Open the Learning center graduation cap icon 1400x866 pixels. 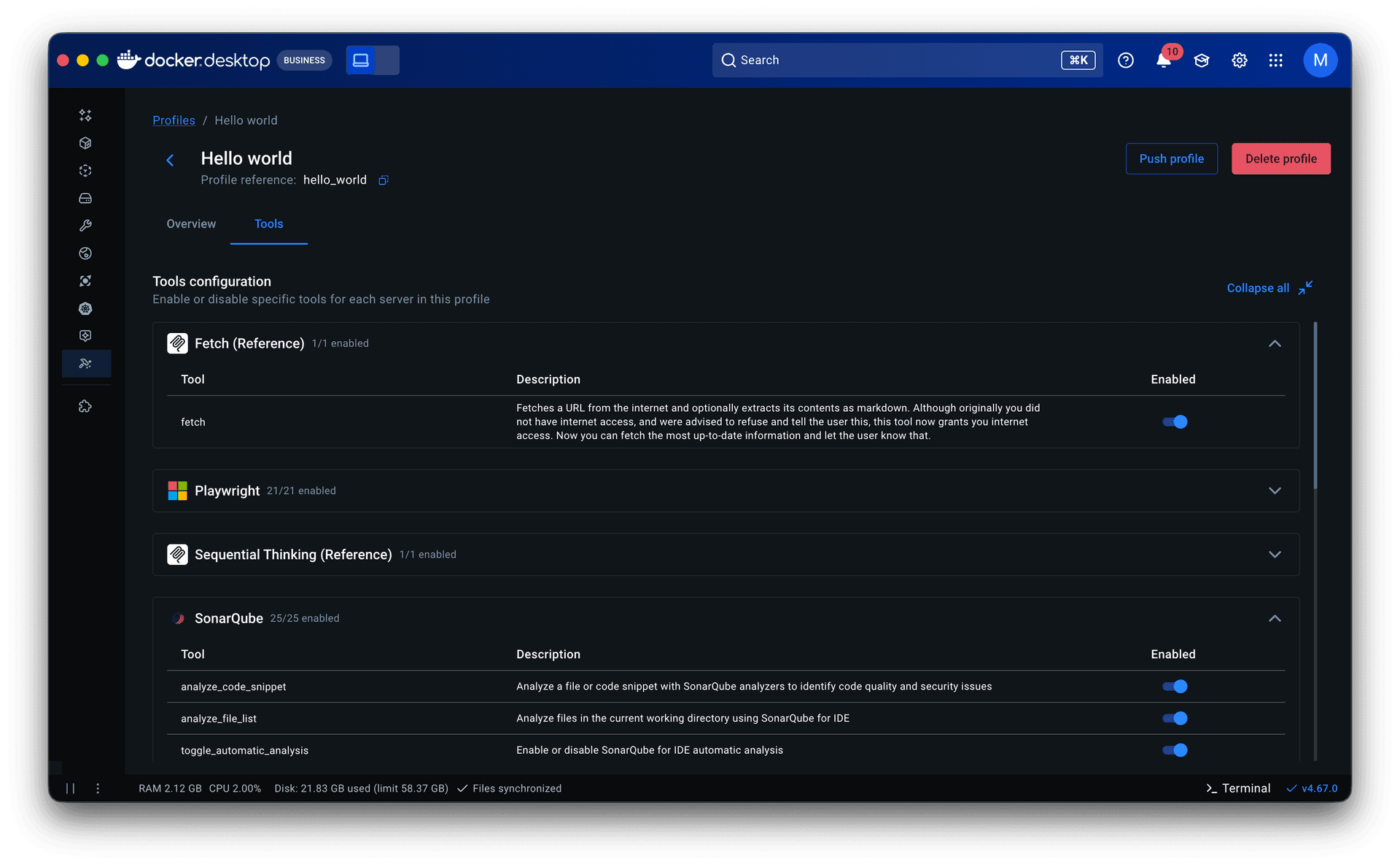click(x=1201, y=61)
